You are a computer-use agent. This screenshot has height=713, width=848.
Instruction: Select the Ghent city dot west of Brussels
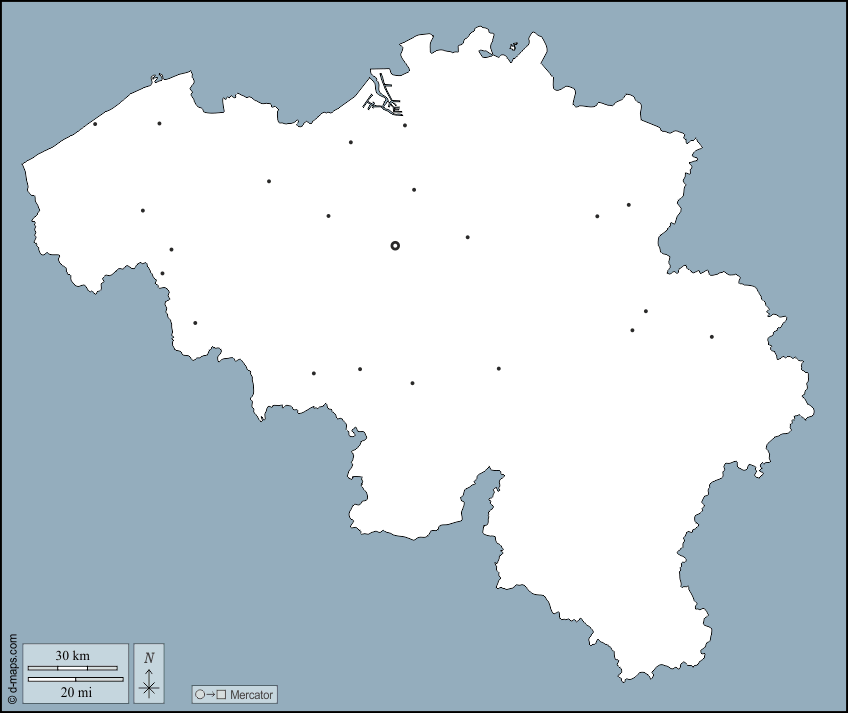tap(269, 181)
